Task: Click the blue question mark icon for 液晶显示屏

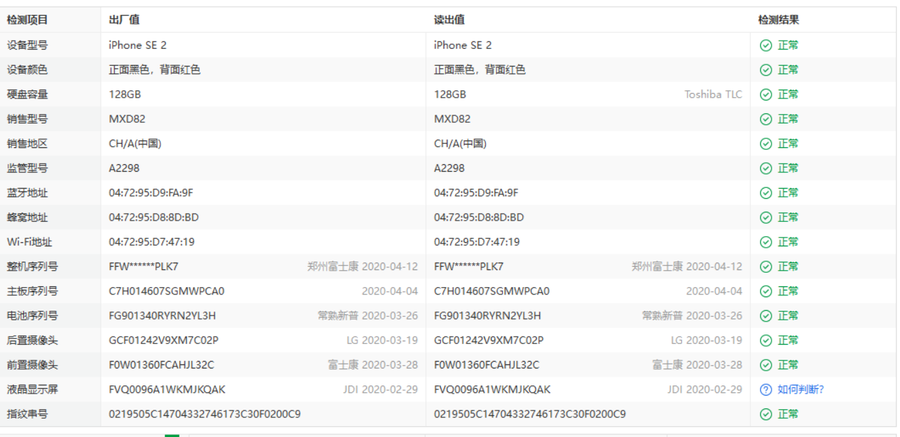Action: 765,389
